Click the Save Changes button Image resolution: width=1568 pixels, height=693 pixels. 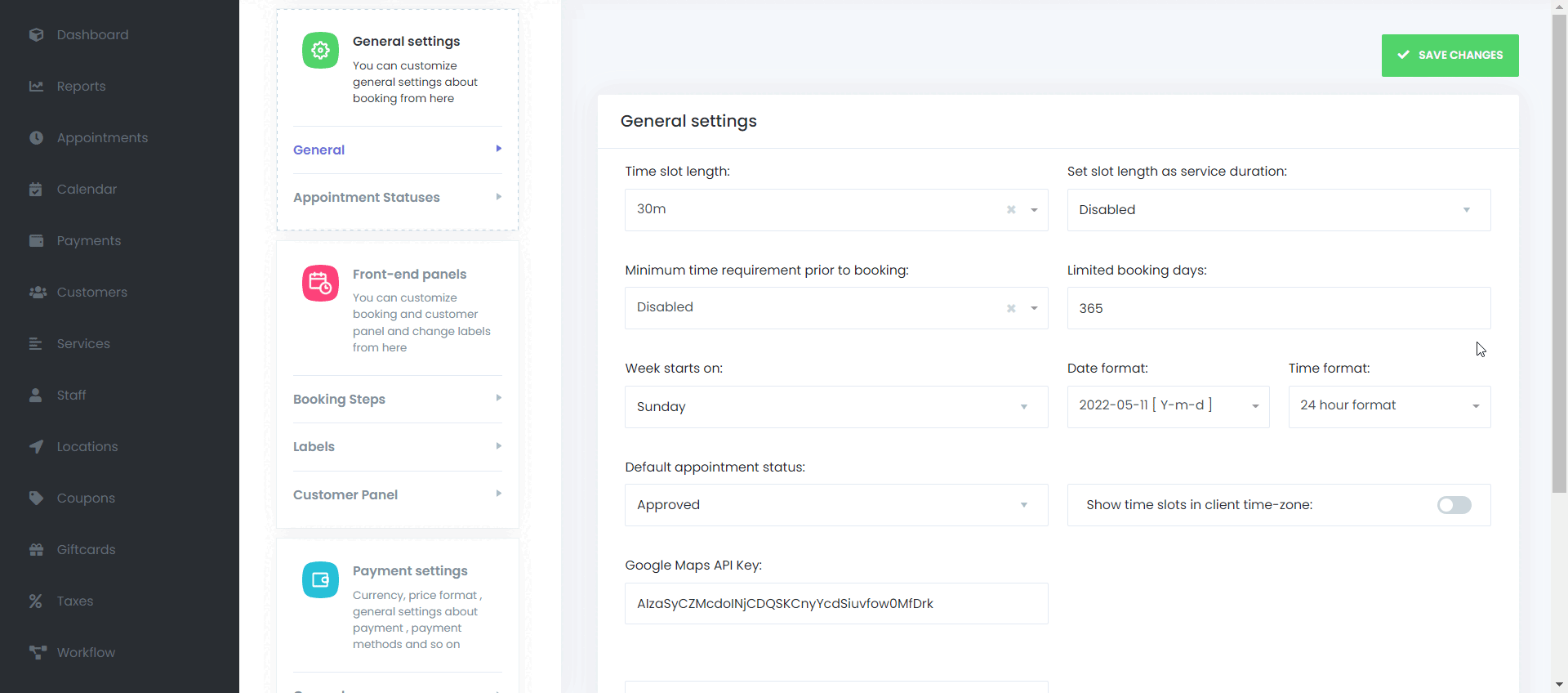1450,56
